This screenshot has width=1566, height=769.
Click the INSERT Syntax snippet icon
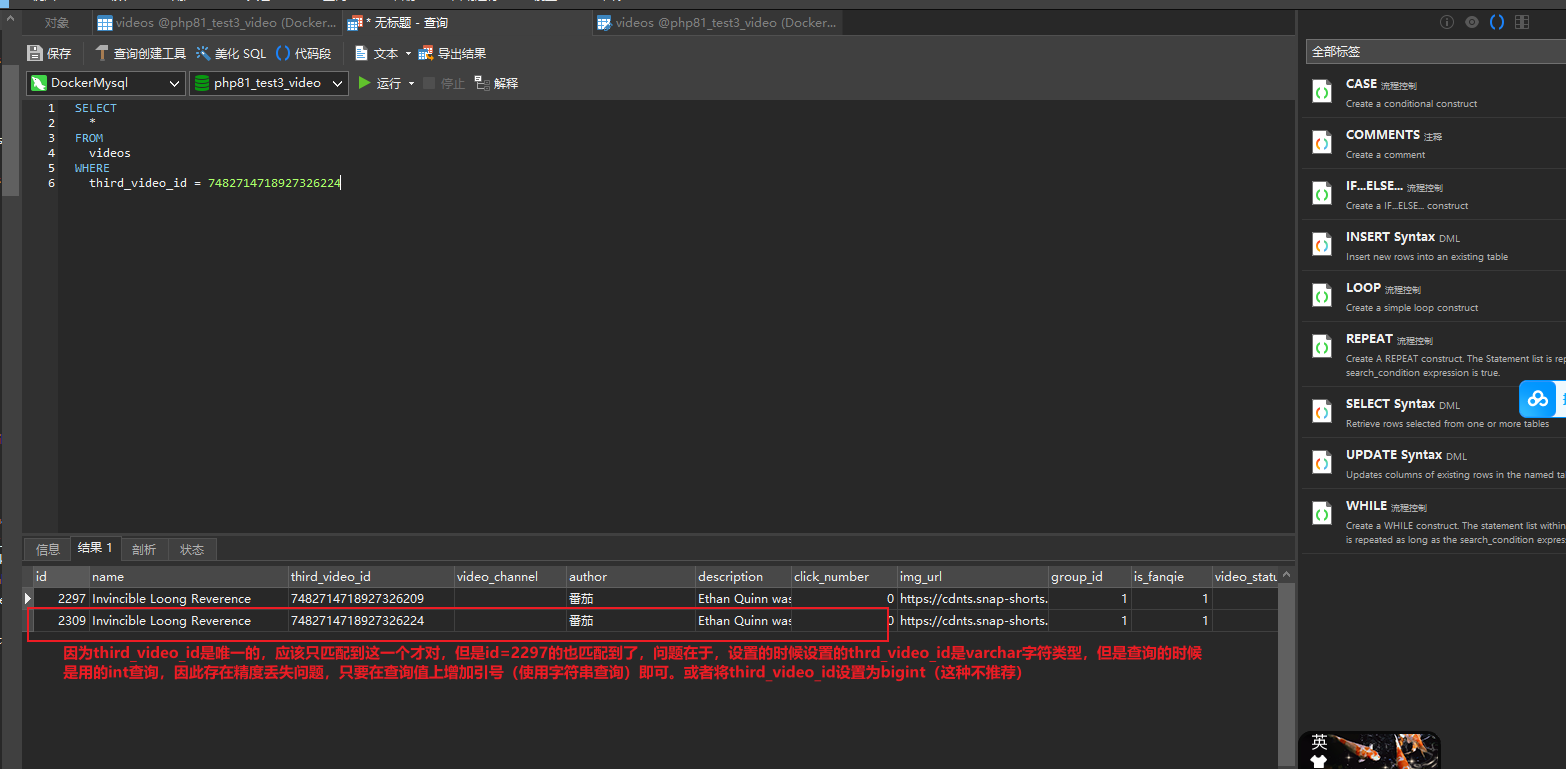(1322, 245)
